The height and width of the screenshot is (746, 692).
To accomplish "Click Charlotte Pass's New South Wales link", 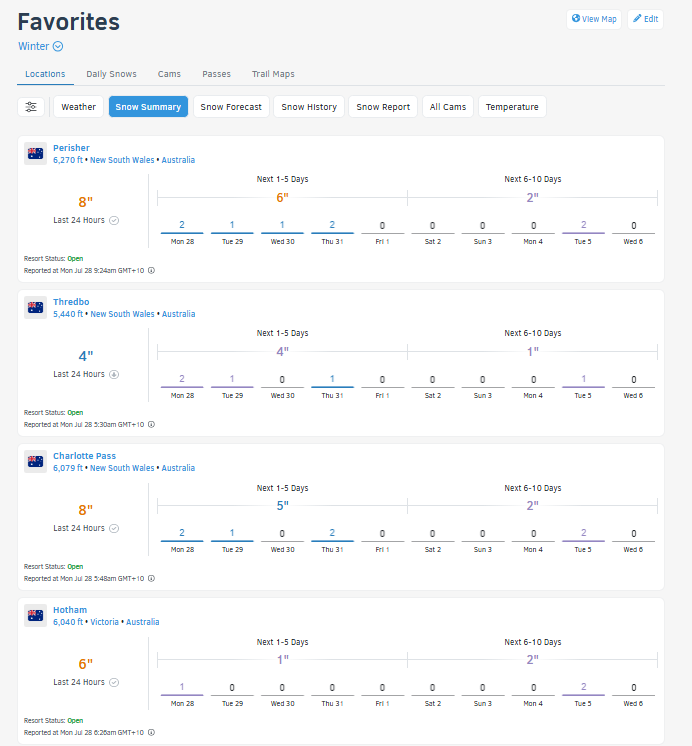I will click(122, 468).
